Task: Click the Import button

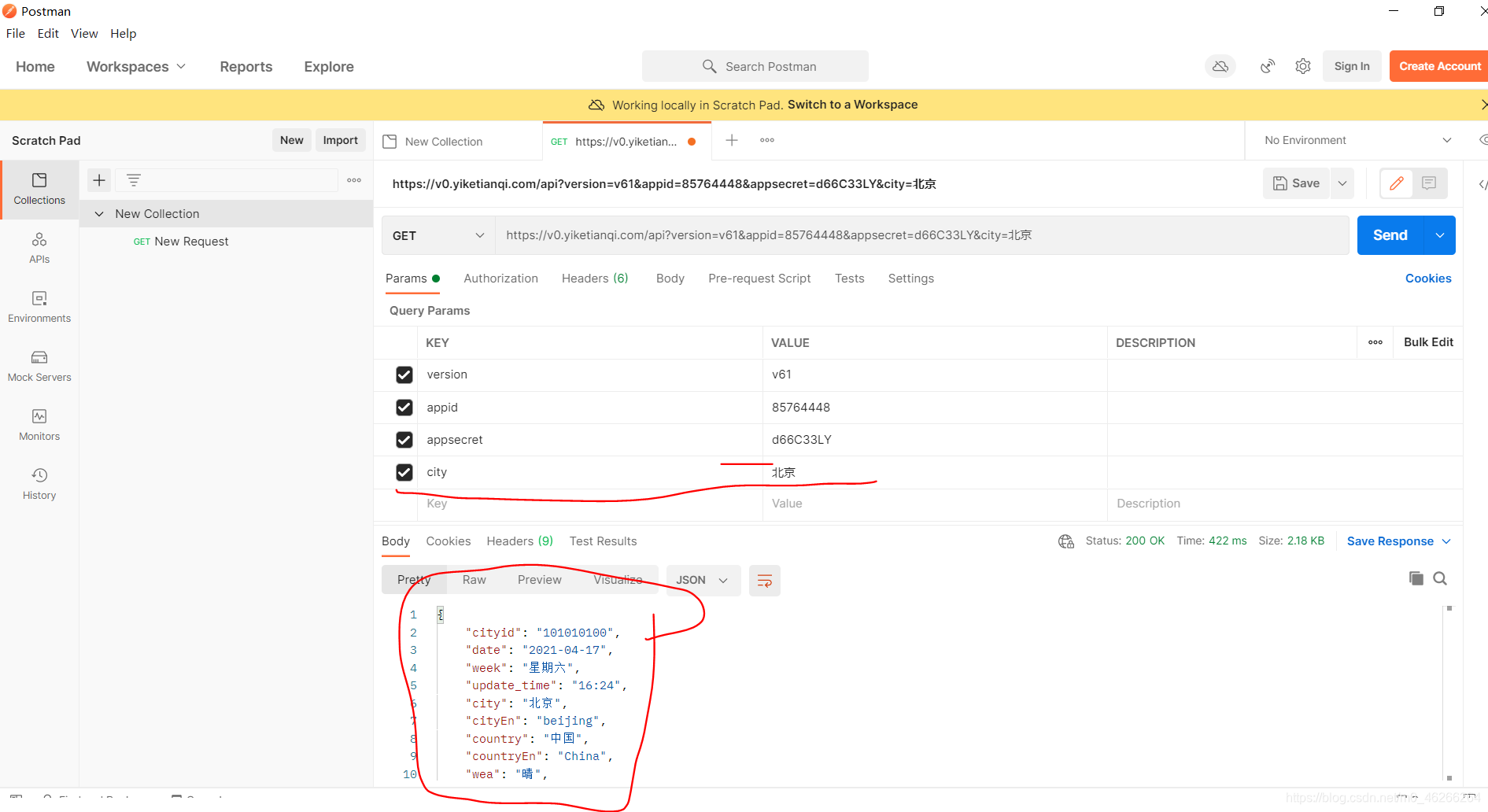Action: coord(341,140)
